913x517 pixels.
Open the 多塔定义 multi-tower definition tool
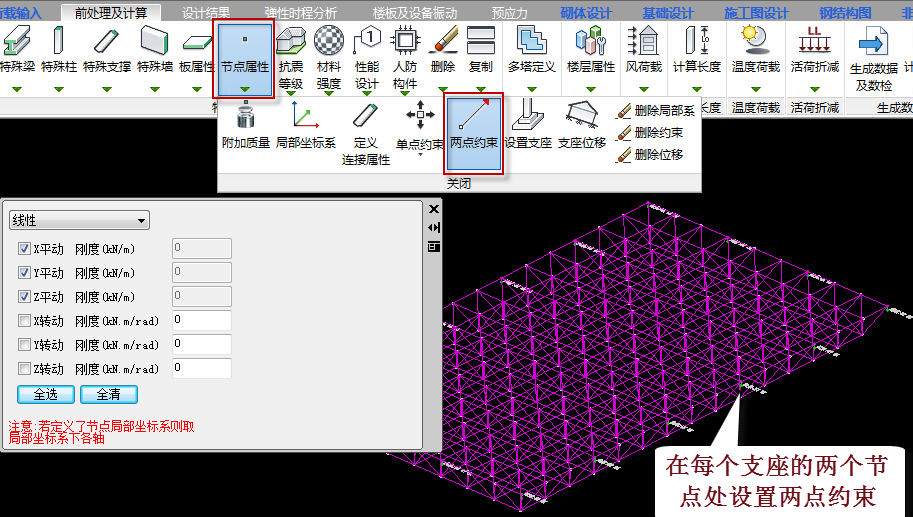tap(531, 50)
